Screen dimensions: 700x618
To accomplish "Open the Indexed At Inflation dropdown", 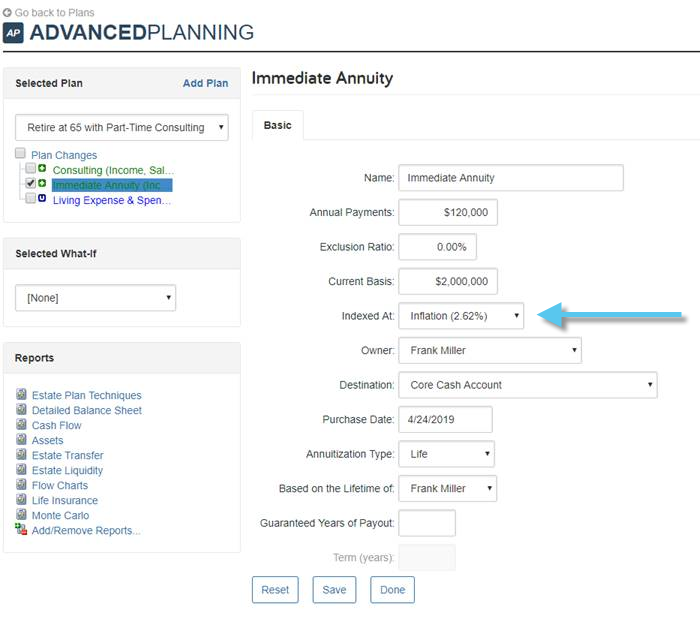I will click(461, 316).
